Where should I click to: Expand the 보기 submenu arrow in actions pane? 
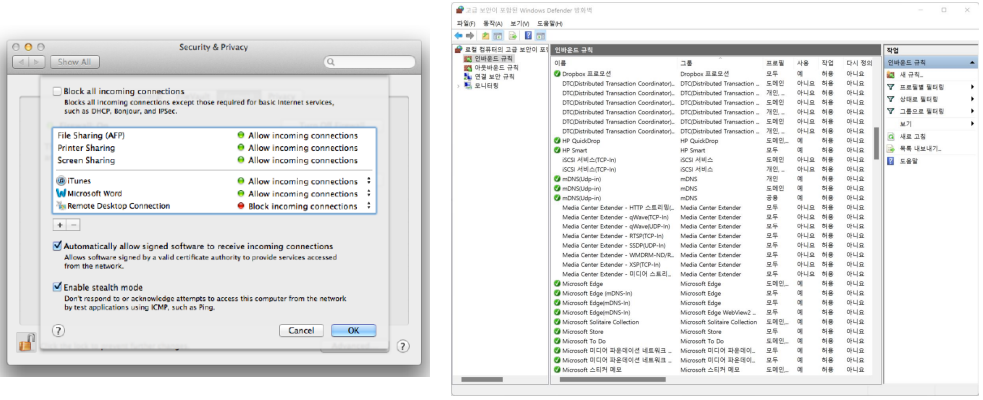(x=972, y=124)
